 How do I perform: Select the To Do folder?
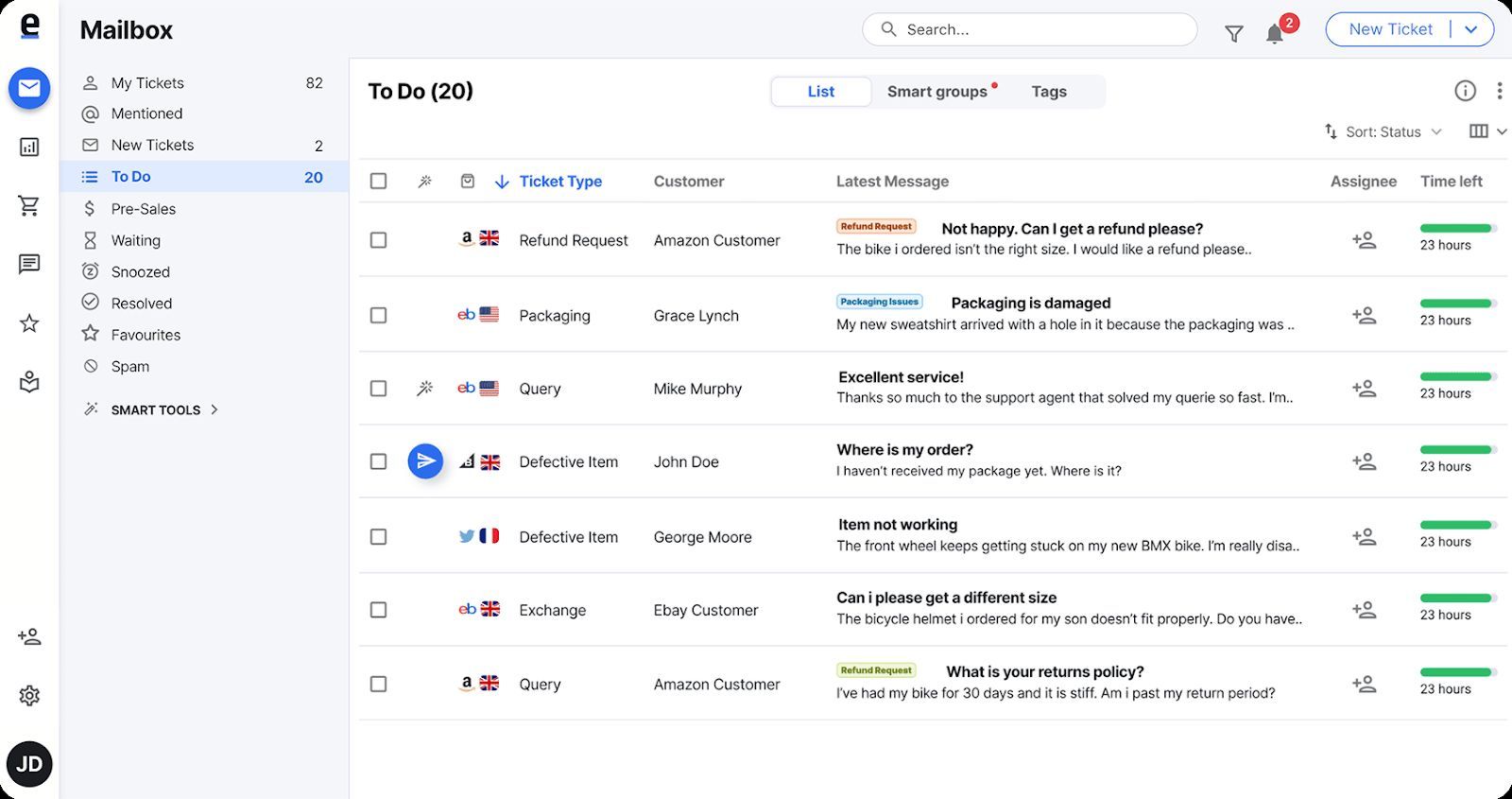coord(203,177)
